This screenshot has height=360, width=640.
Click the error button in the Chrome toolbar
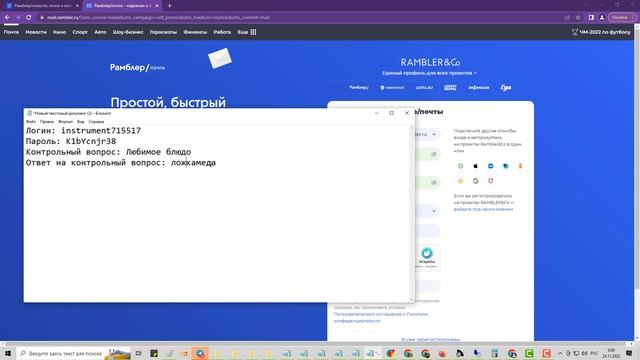point(622,18)
